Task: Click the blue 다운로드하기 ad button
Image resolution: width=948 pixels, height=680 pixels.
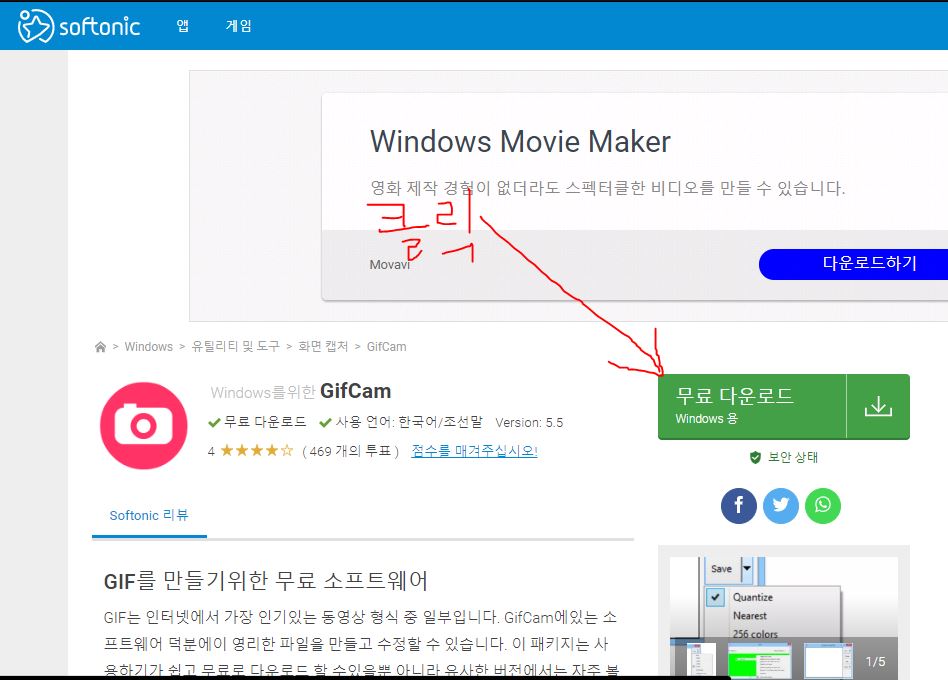Action: 853,264
